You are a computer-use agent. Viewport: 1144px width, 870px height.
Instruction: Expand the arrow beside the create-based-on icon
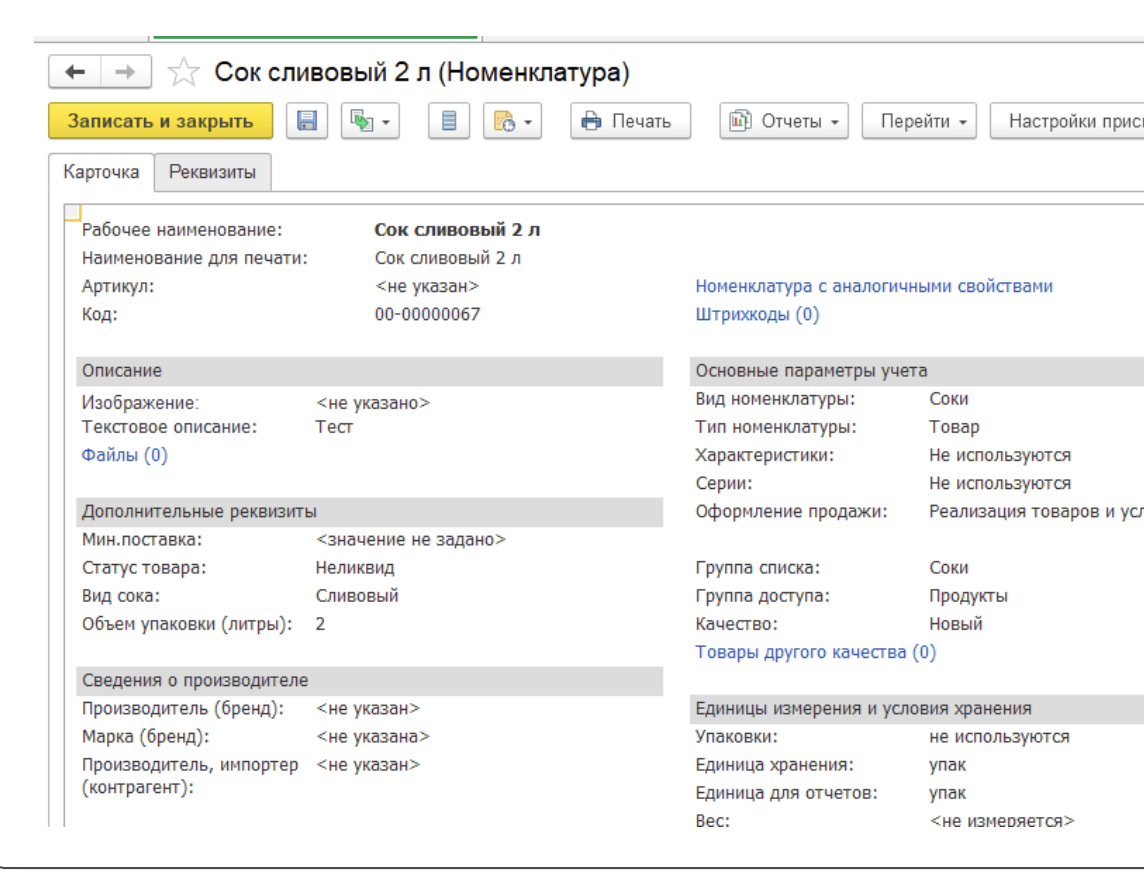tap(386, 121)
